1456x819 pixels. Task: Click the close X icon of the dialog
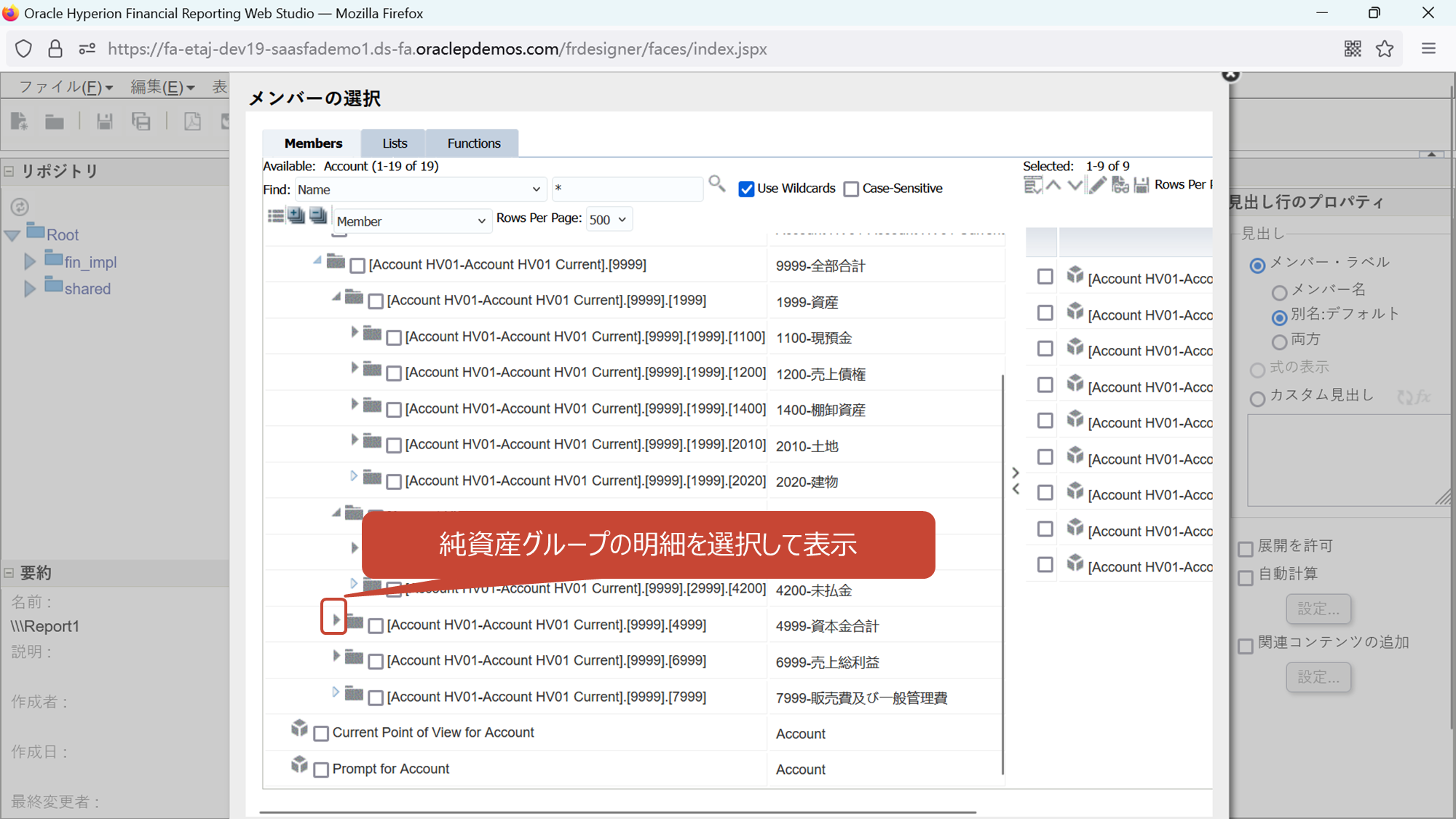(1230, 75)
